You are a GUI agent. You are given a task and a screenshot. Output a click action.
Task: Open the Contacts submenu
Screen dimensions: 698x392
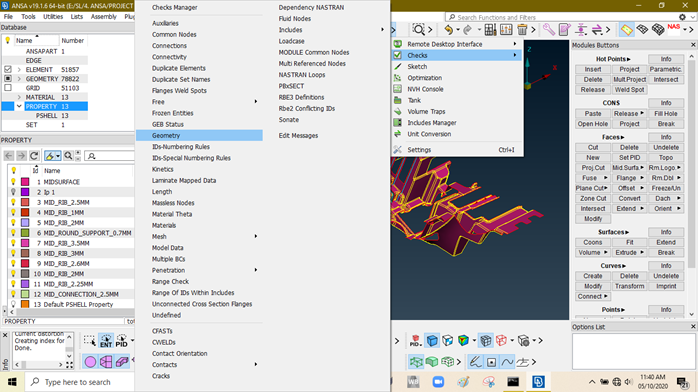pos(256,364)
